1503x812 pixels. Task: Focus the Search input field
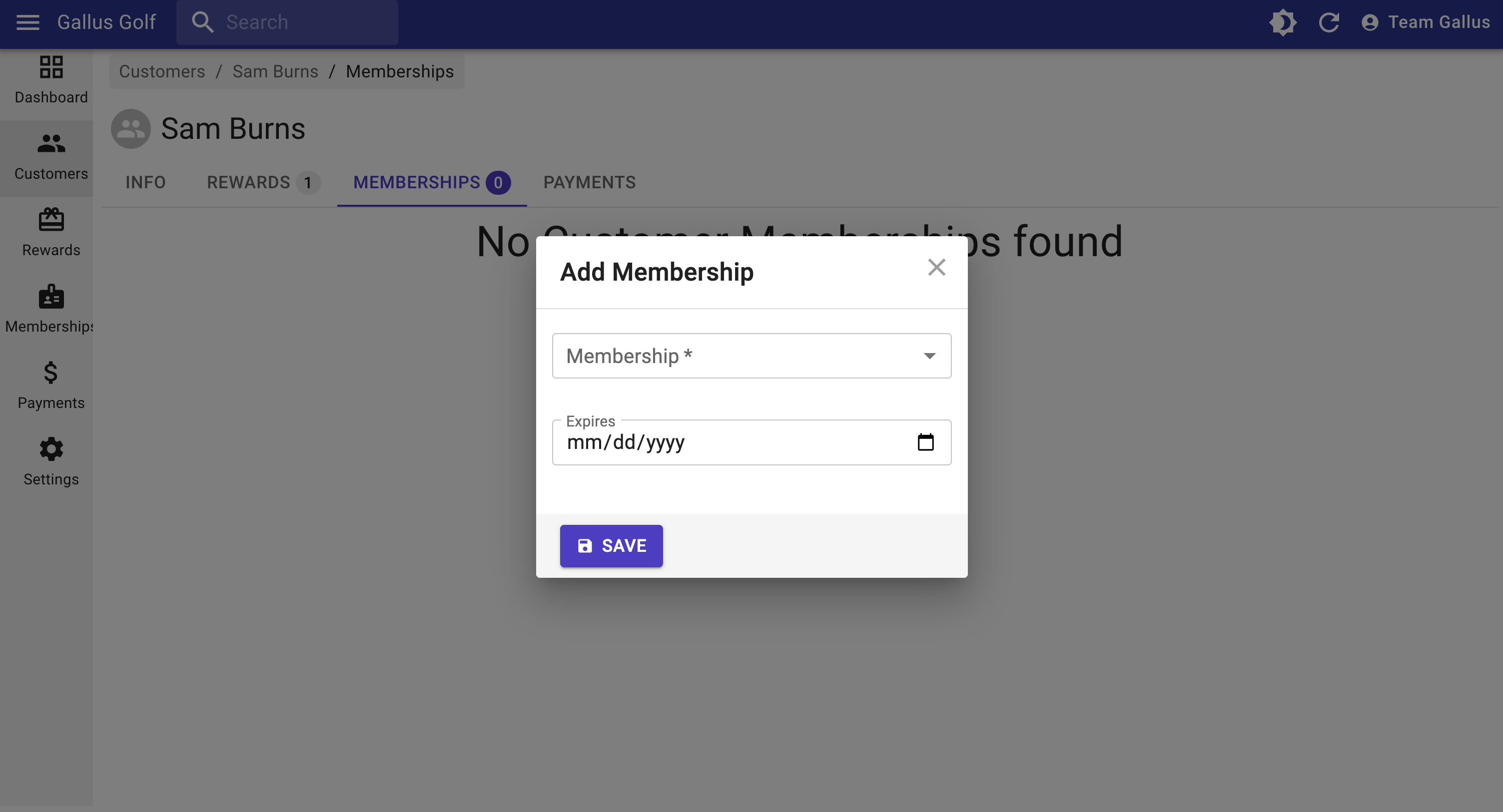click(x=287, y=22)
